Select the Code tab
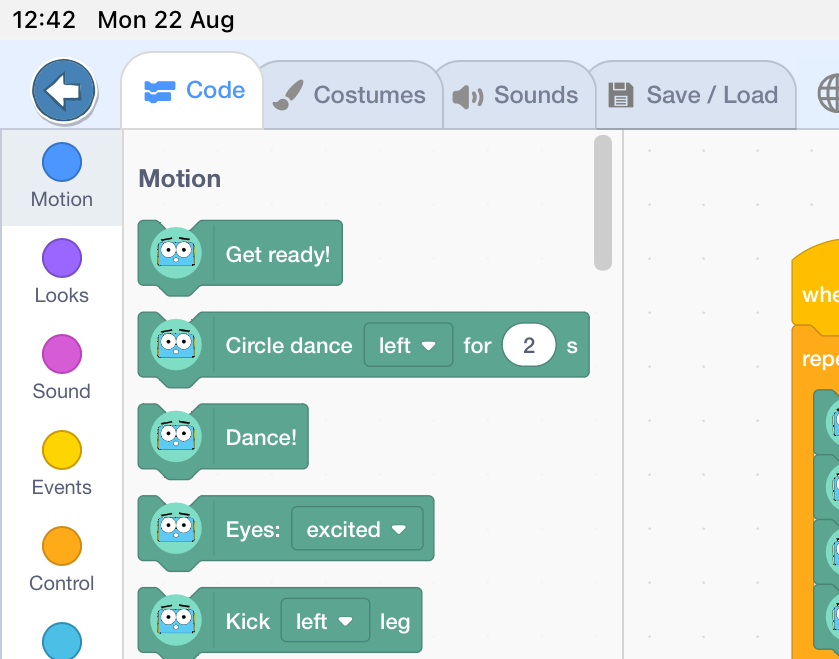Viewport: 839px width, 659px height. click(194, 91)
